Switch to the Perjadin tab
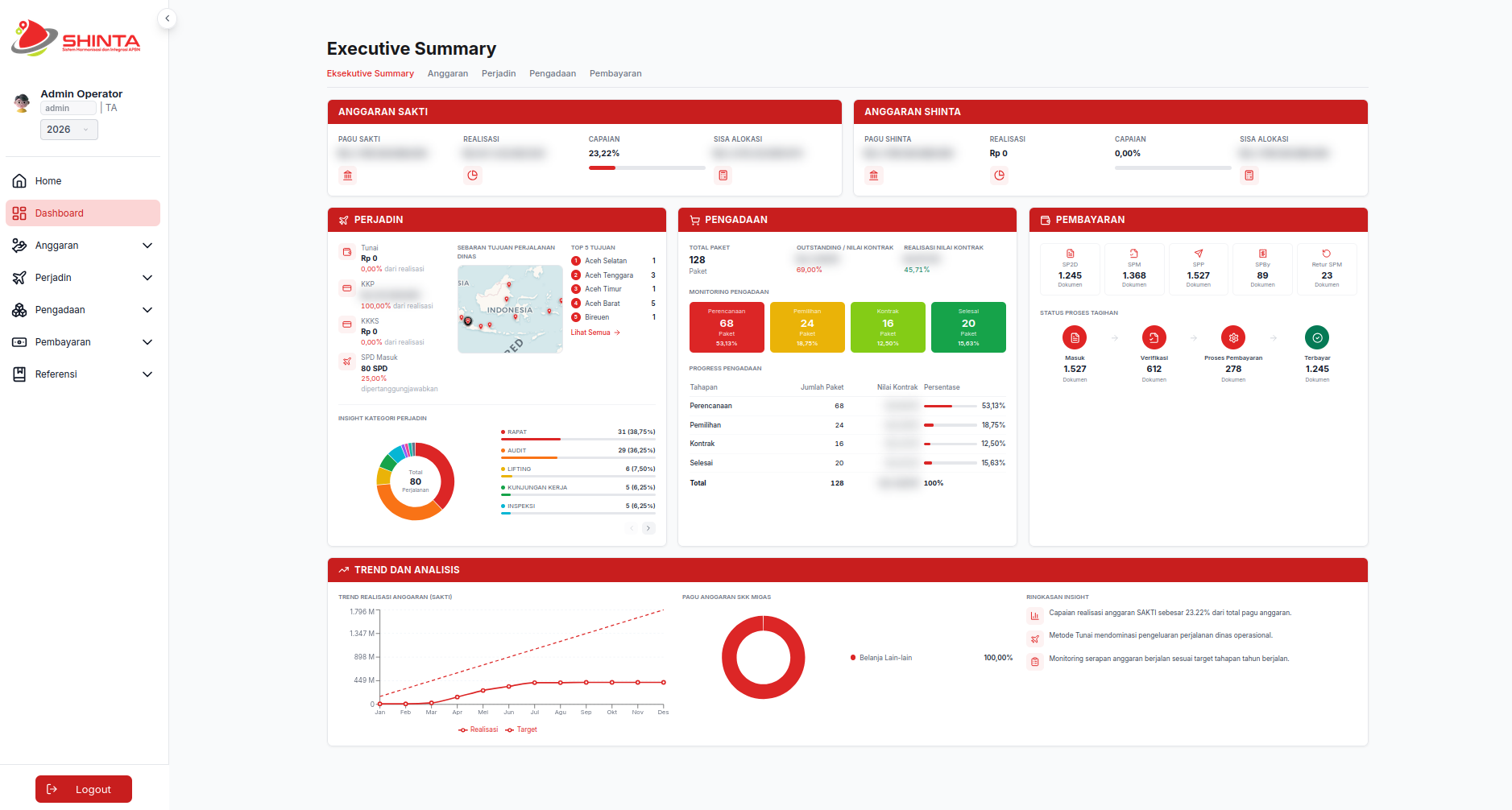The height and width of the screenshot is (810, 1512). coord(499,73)
